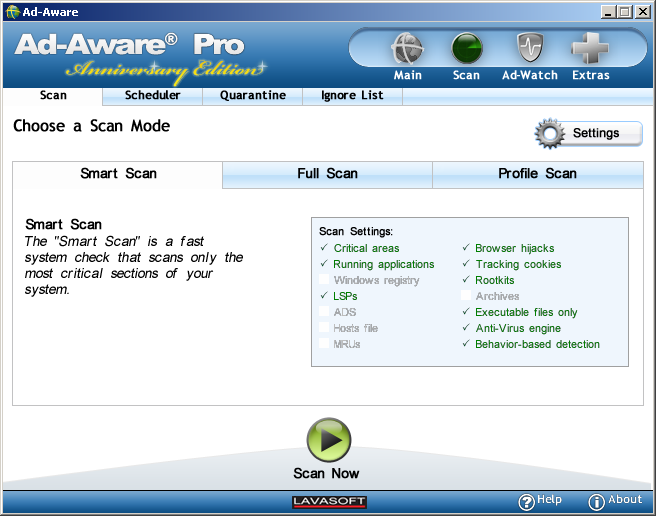Click the Help link text

pos(549,500)
